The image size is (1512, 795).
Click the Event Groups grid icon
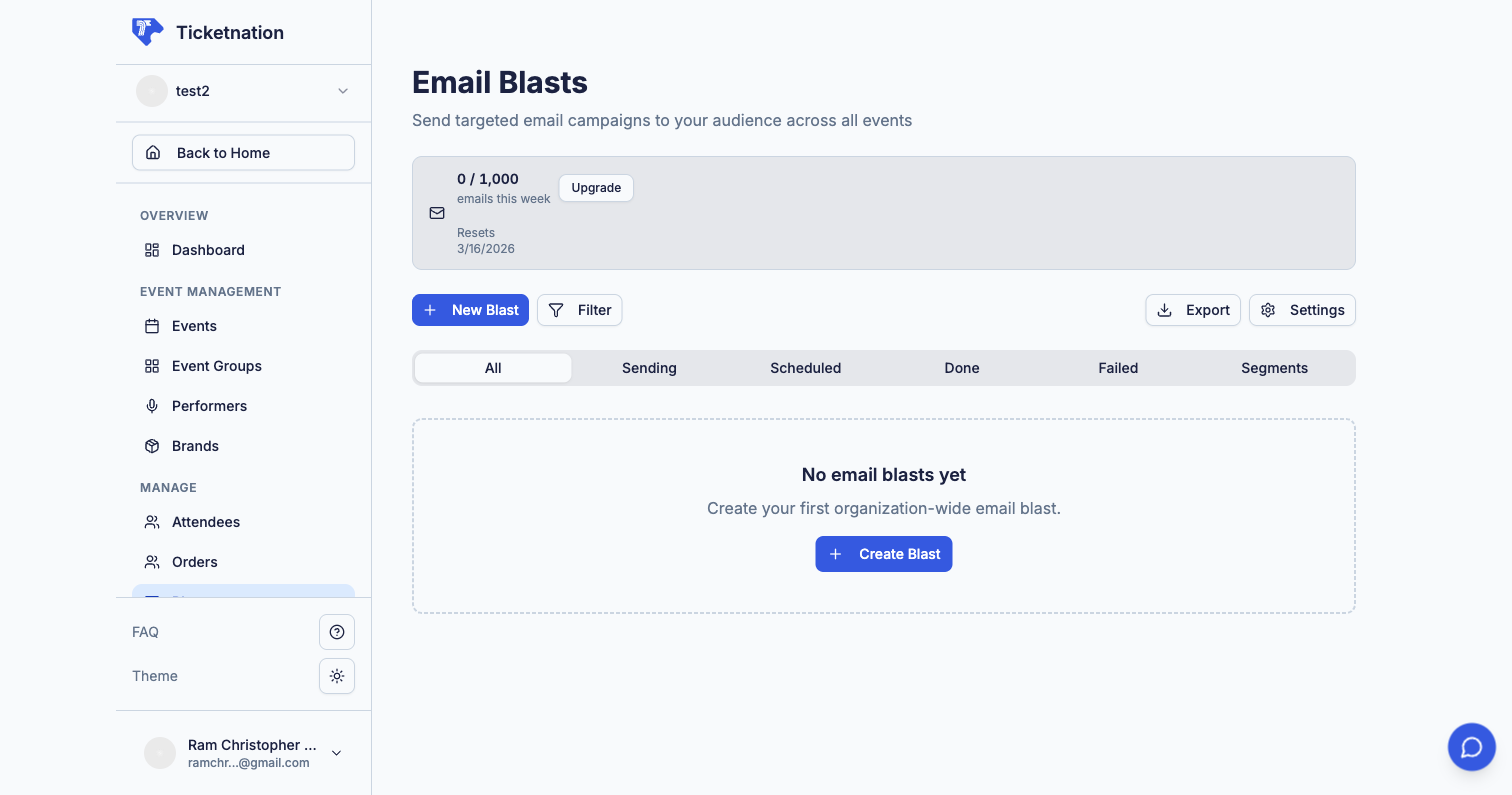click(152, 366)
